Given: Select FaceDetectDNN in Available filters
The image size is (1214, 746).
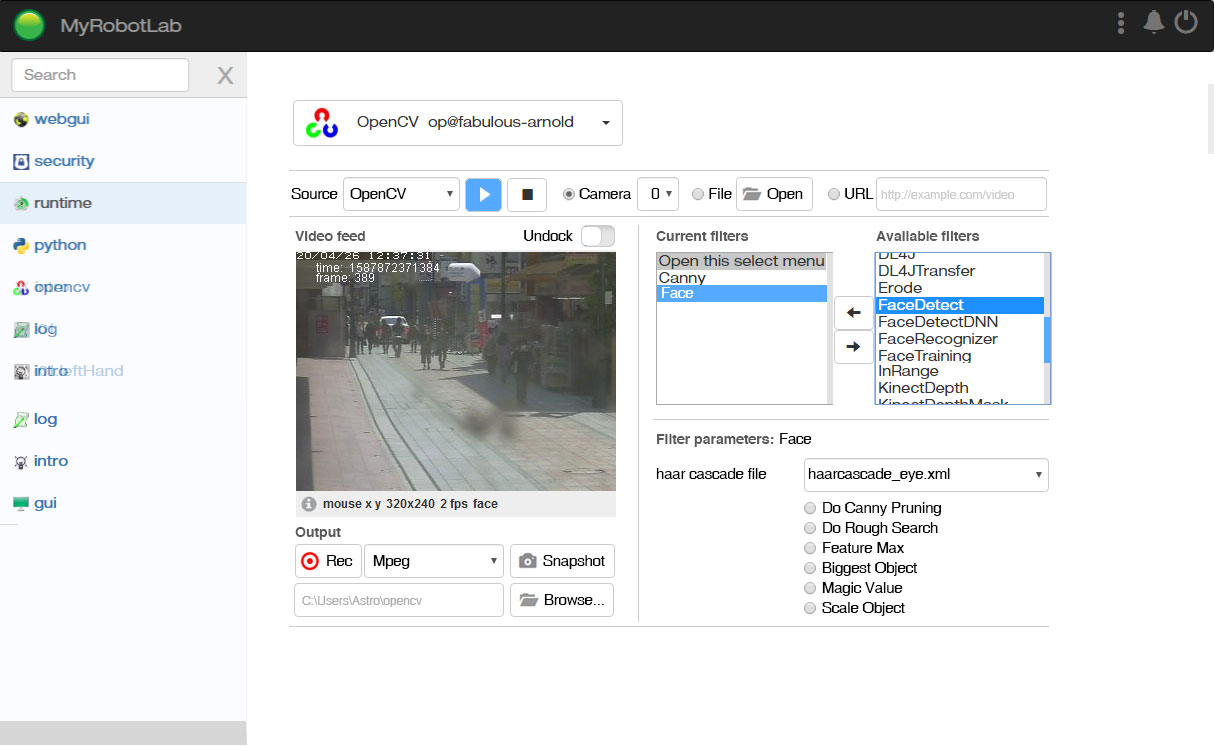Looking at the screenshot, I should tap(960, 322).
